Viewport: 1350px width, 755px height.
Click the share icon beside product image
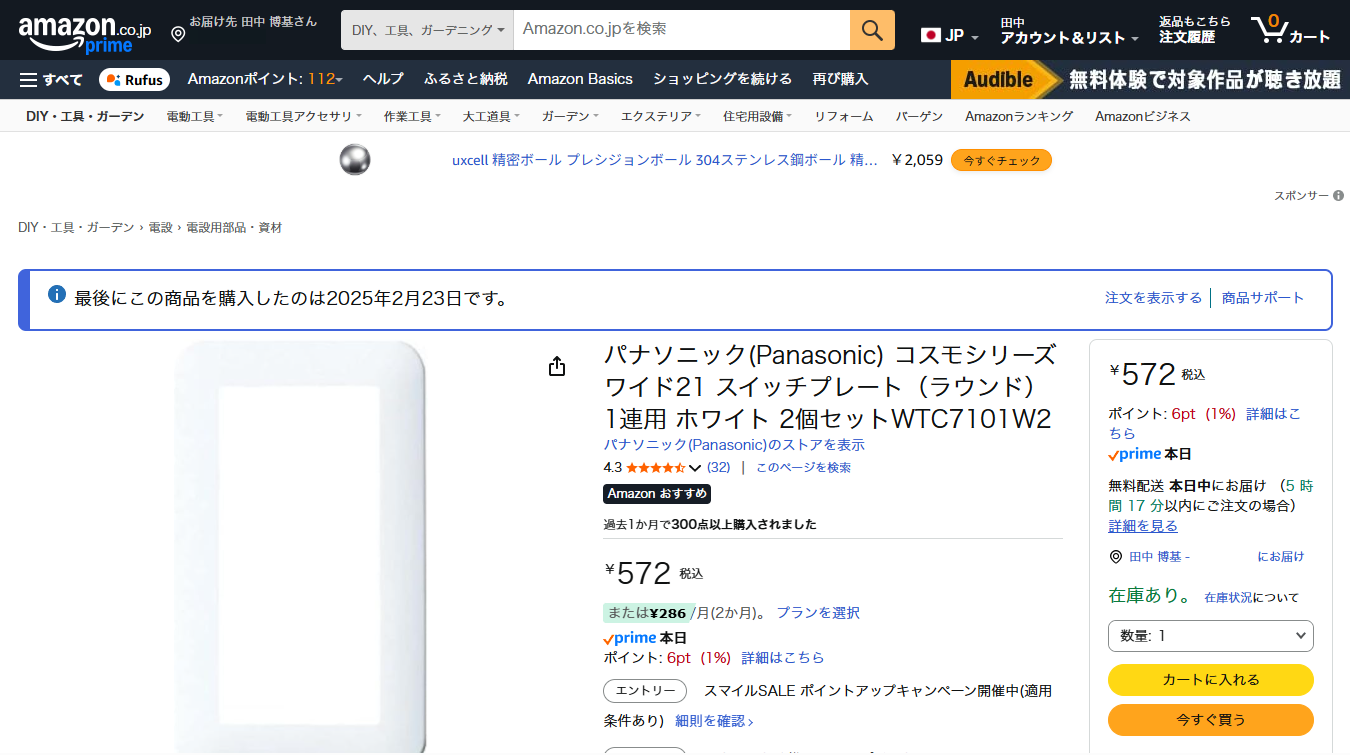pos(557,367)
